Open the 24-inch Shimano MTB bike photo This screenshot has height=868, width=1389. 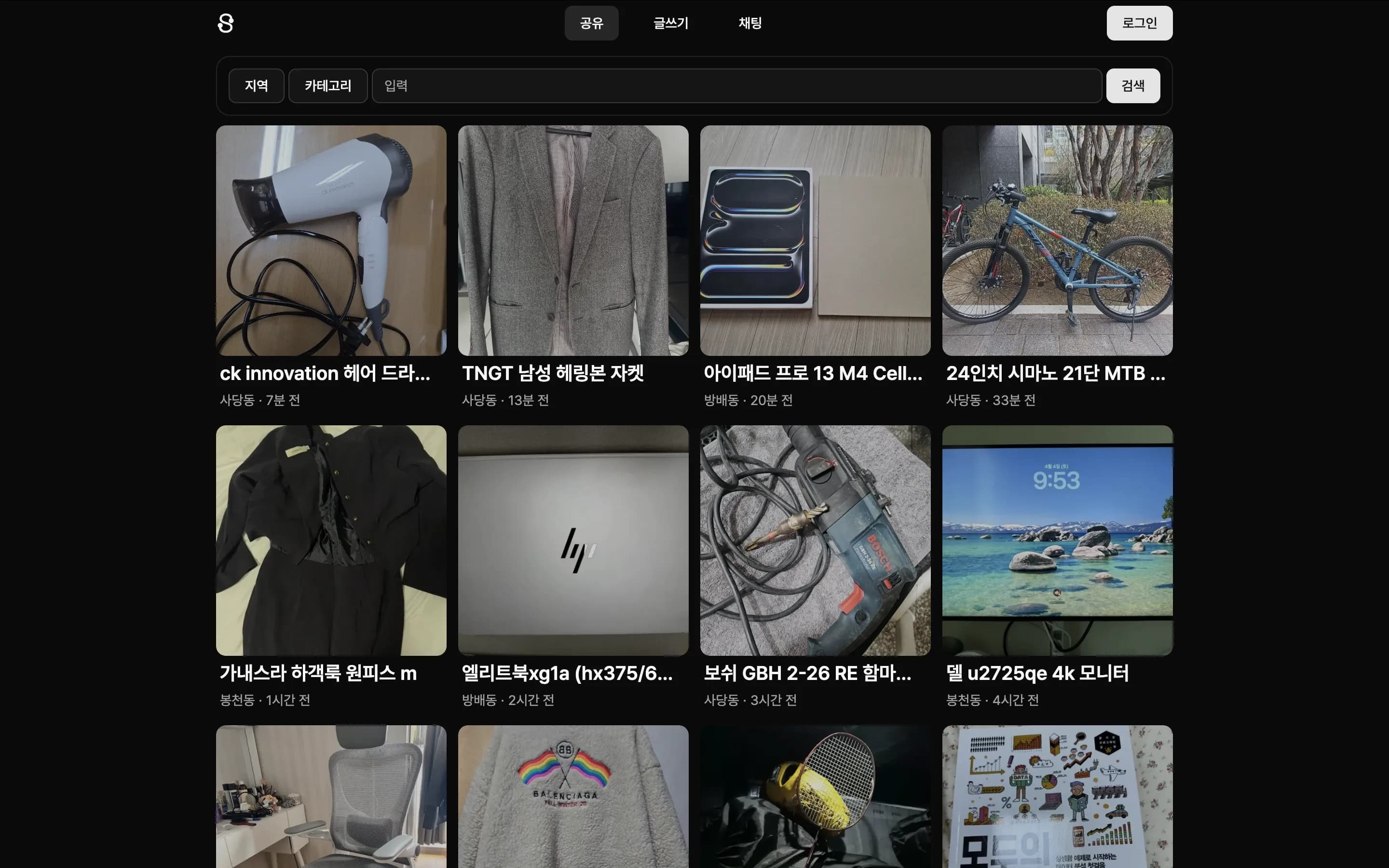1057,241
